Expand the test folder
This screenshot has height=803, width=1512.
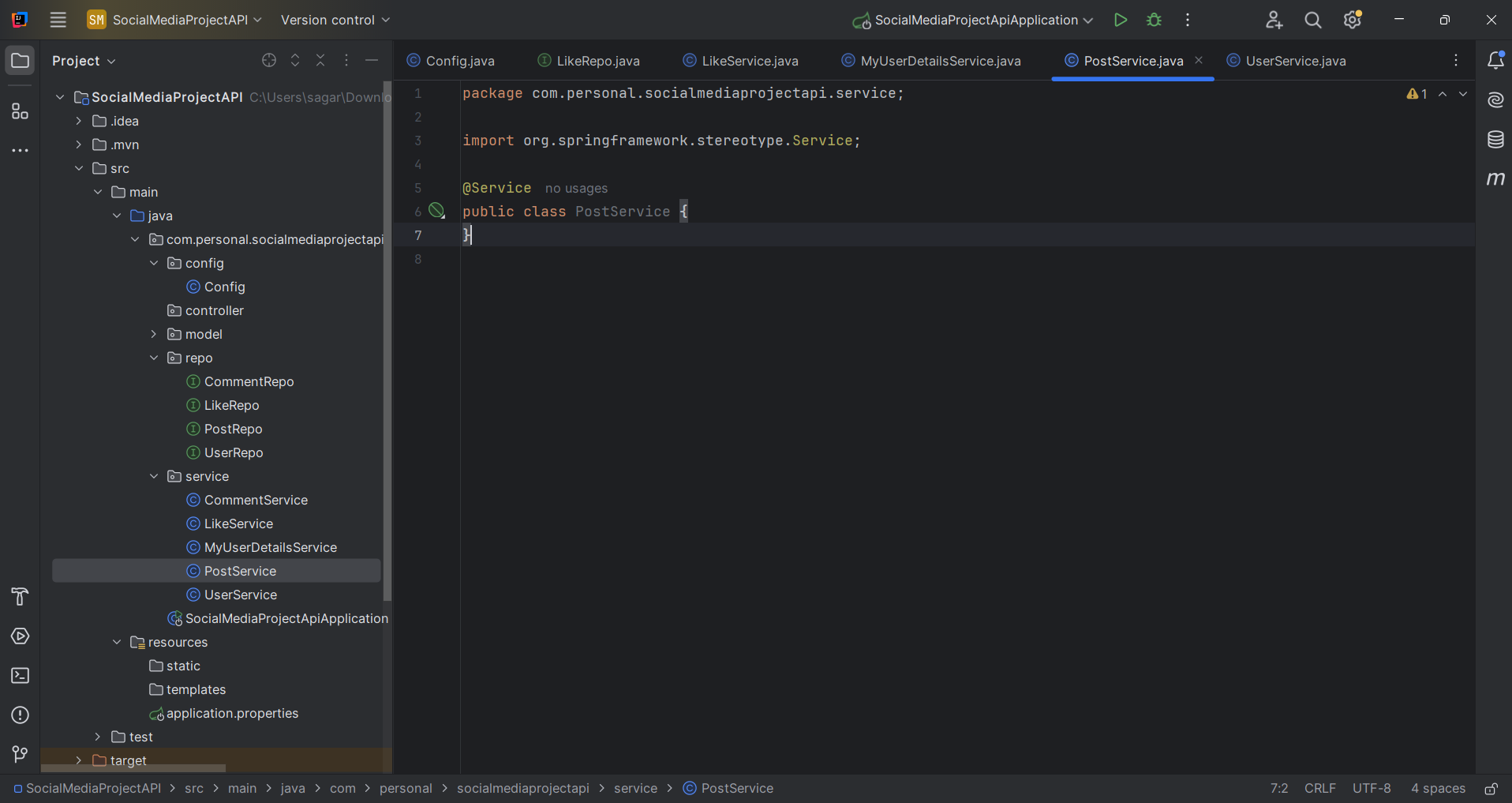pos(98,737)
